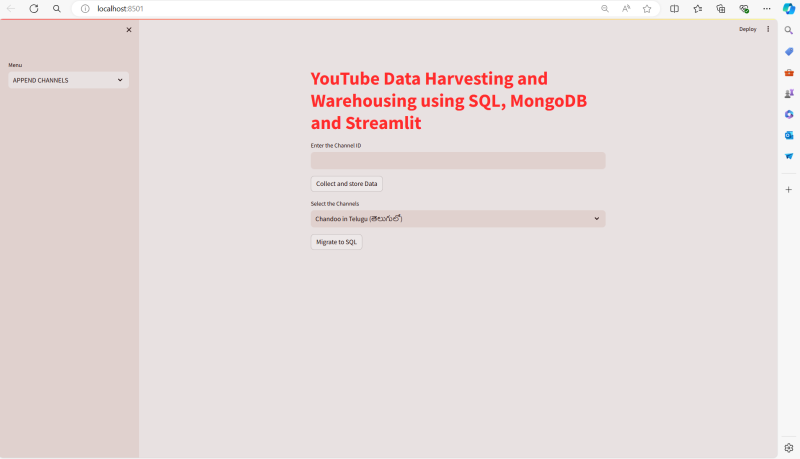
Task: Click the 'Menu' label in sidebar
Action: (15, 65)
